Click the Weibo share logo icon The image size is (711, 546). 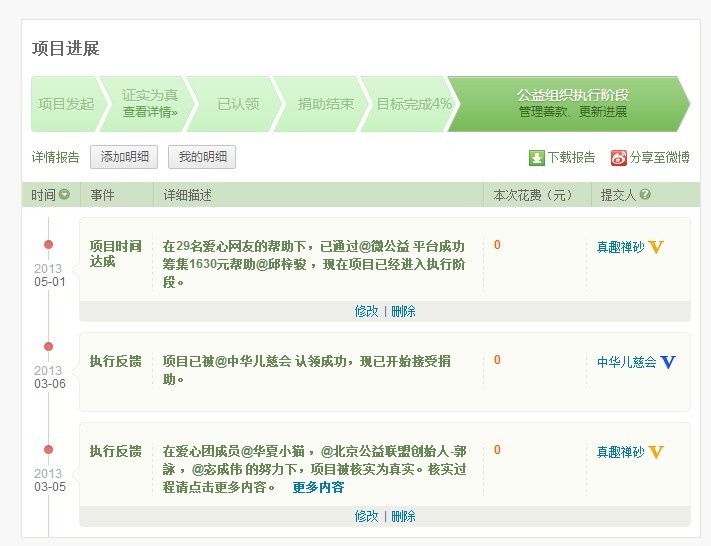tap(618, 158)
